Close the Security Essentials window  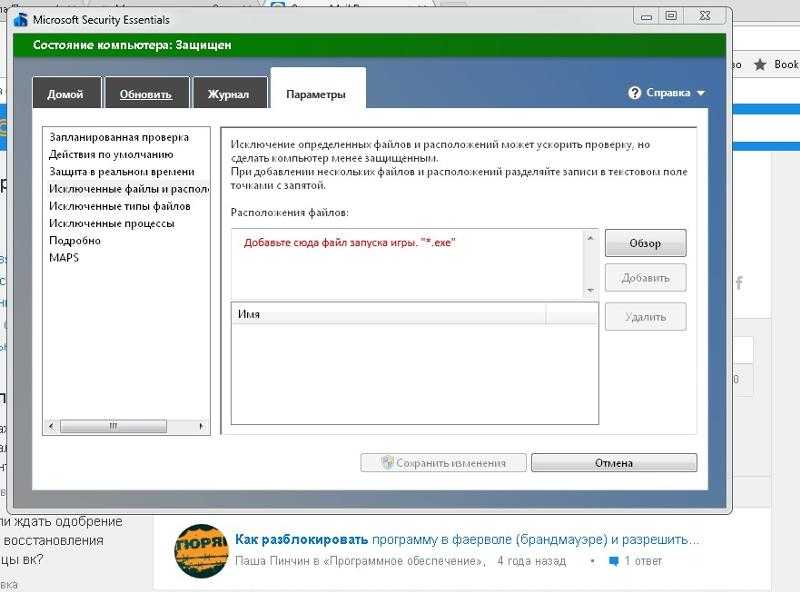[705, 16]
